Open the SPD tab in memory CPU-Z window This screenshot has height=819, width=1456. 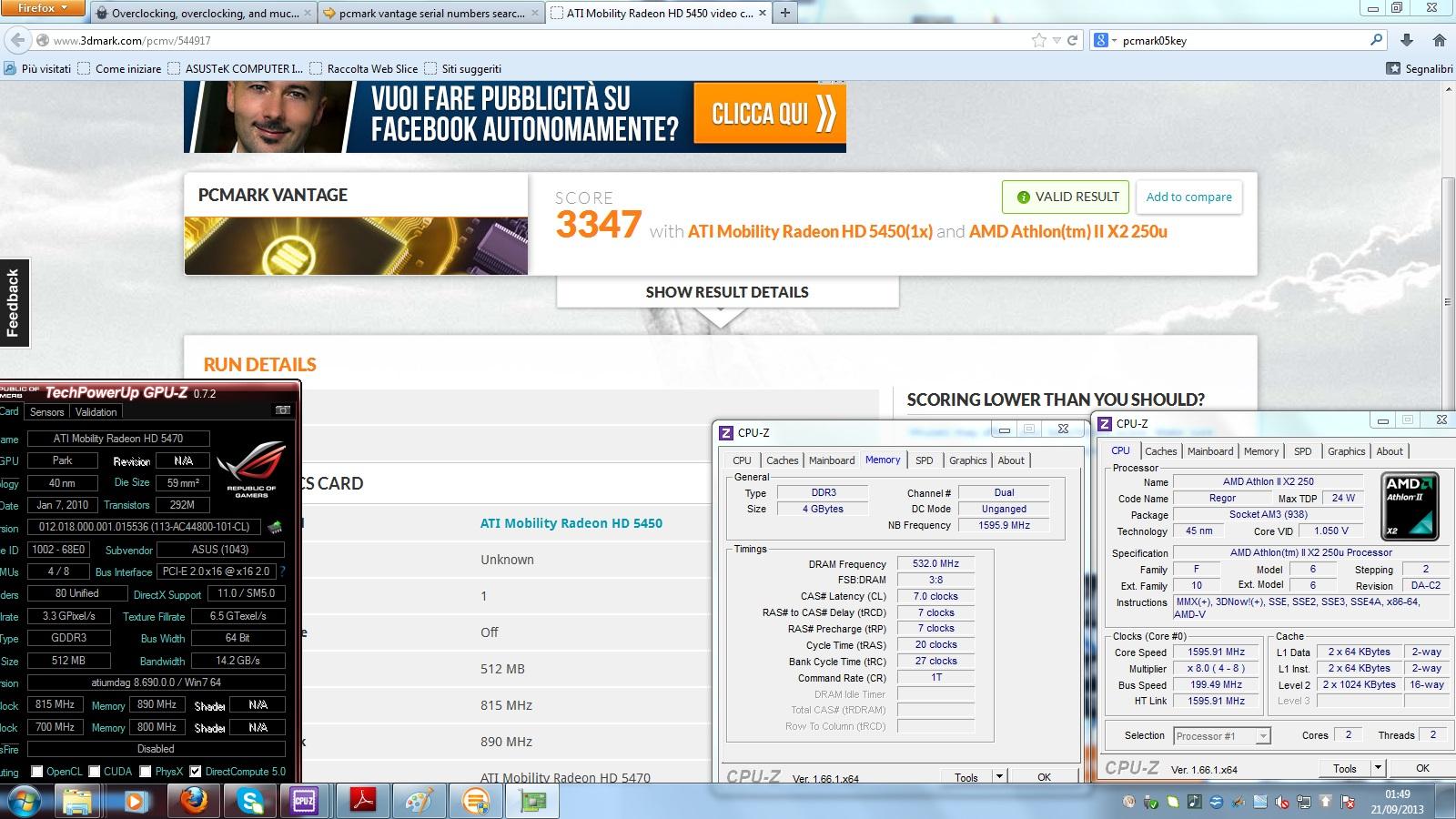[924, 460]
